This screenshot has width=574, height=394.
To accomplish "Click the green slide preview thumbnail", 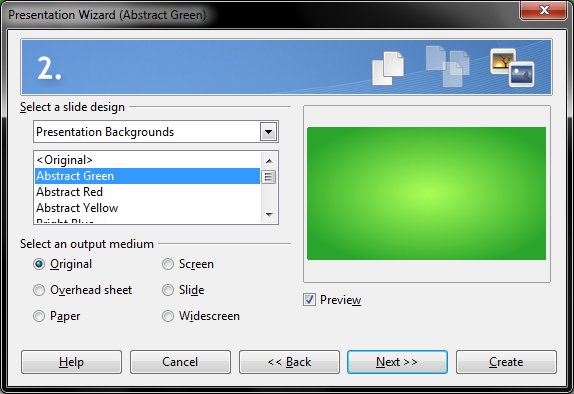I will [x=426, y=193].
